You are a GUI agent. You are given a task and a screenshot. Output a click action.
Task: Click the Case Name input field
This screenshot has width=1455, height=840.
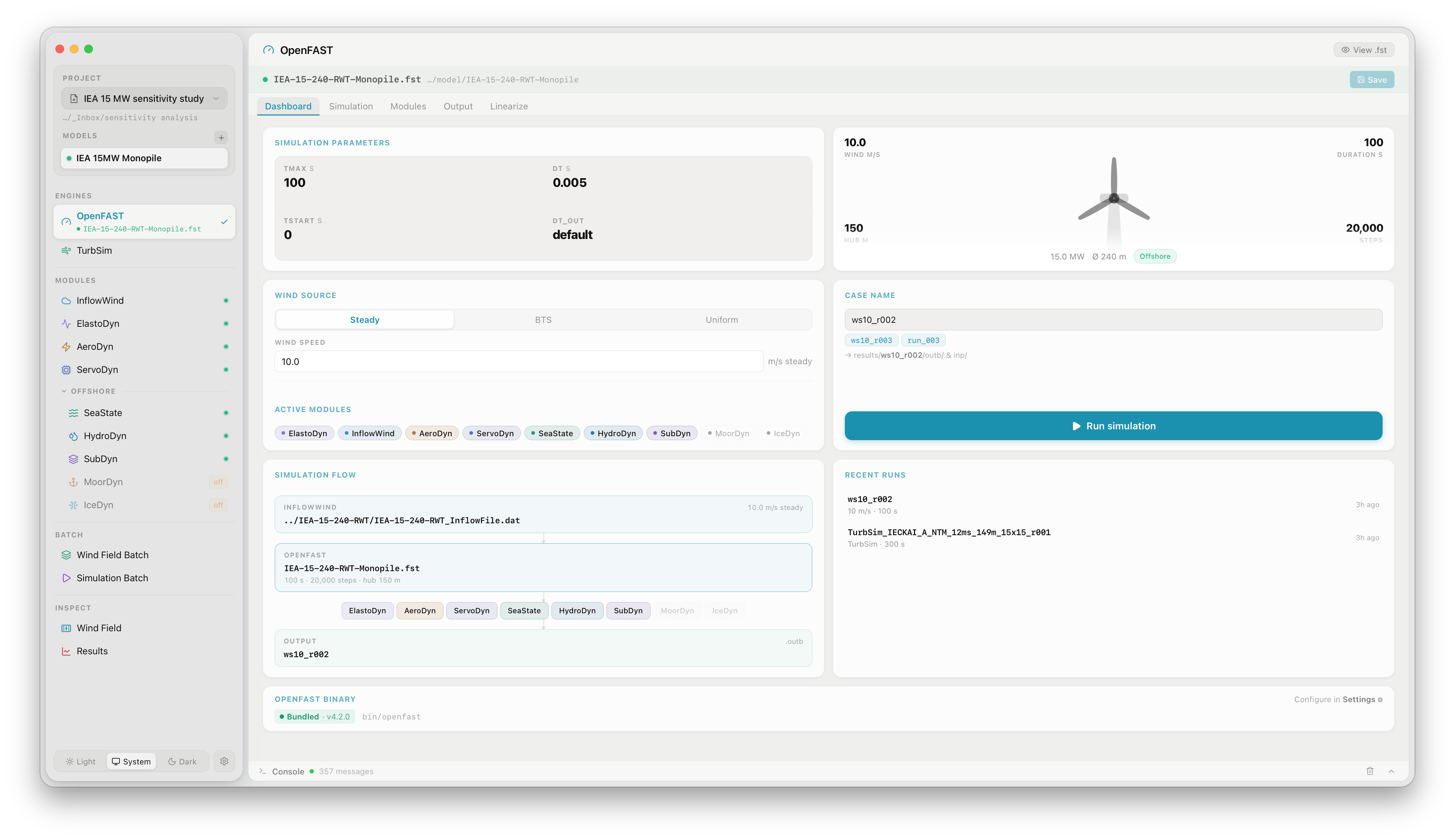pos(1113,320)
